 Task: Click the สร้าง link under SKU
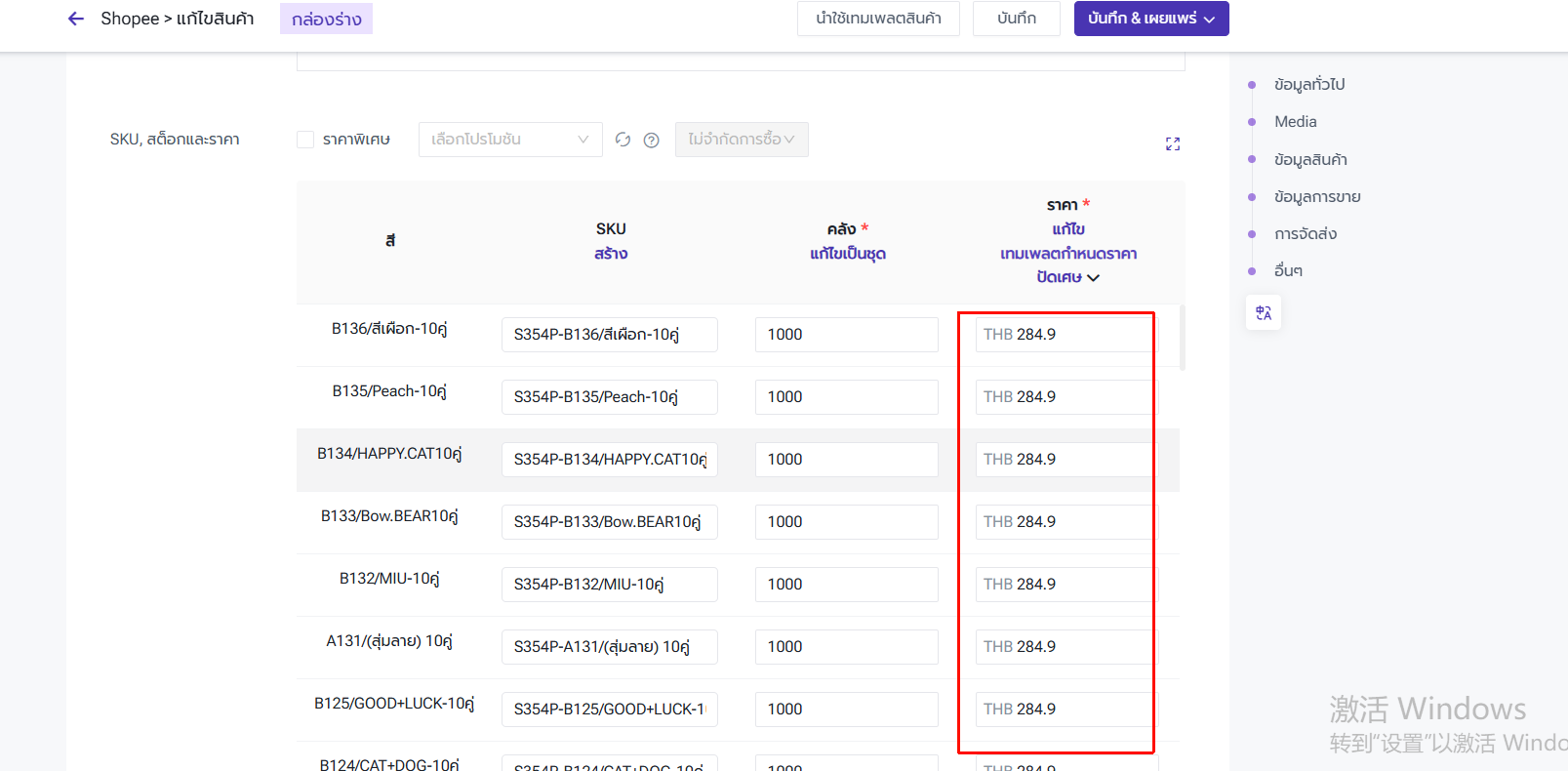tap(611, 254)
